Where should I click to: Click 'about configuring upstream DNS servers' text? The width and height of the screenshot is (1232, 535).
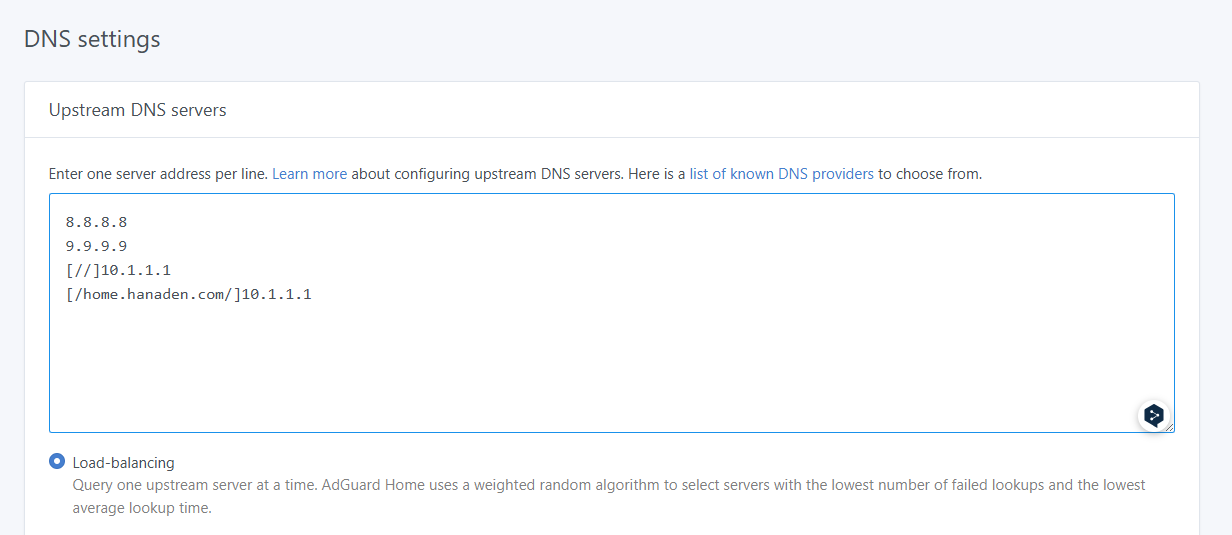(x=486, y=174)
